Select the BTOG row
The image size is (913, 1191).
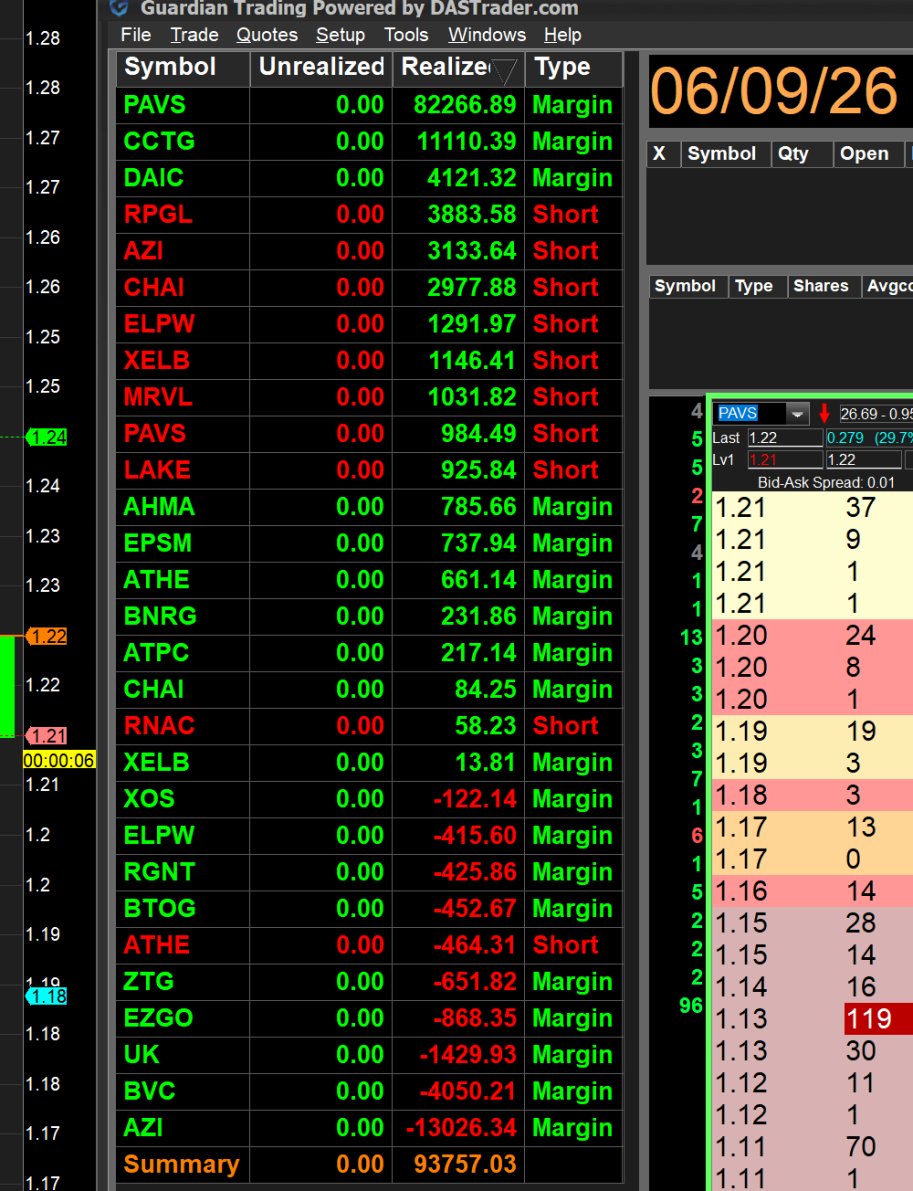tap(369, 908)
